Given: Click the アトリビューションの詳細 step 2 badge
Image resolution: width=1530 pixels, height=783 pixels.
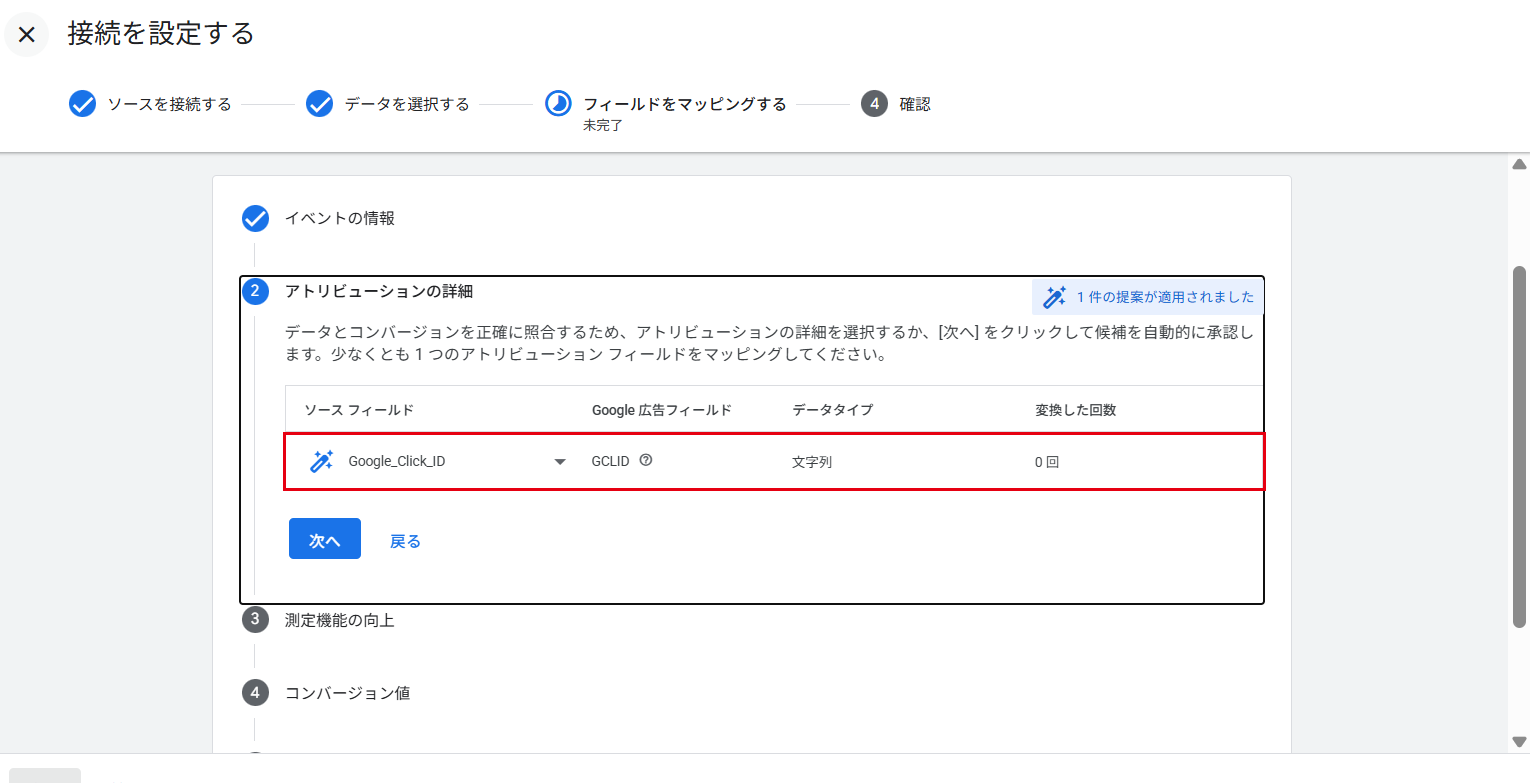Looking at the screenshot, I should [x=255, y=292].
